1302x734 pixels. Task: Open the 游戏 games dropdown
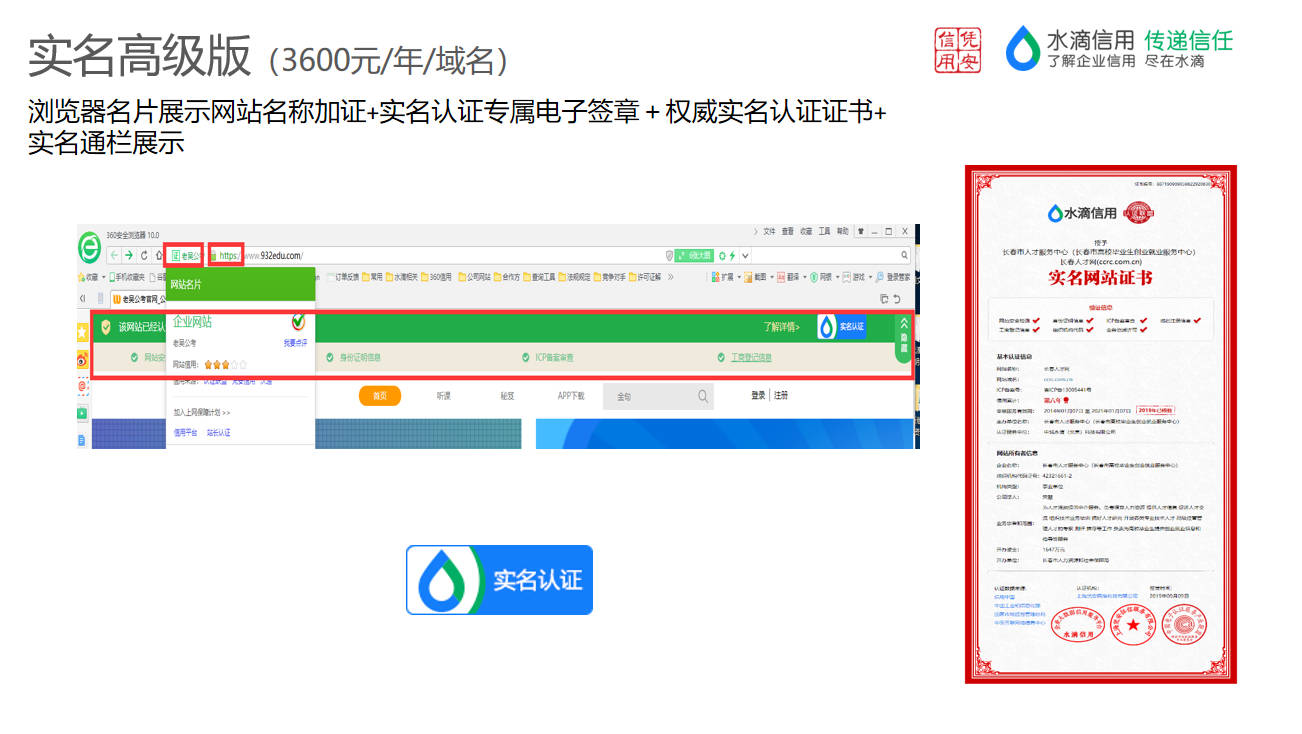858,277
